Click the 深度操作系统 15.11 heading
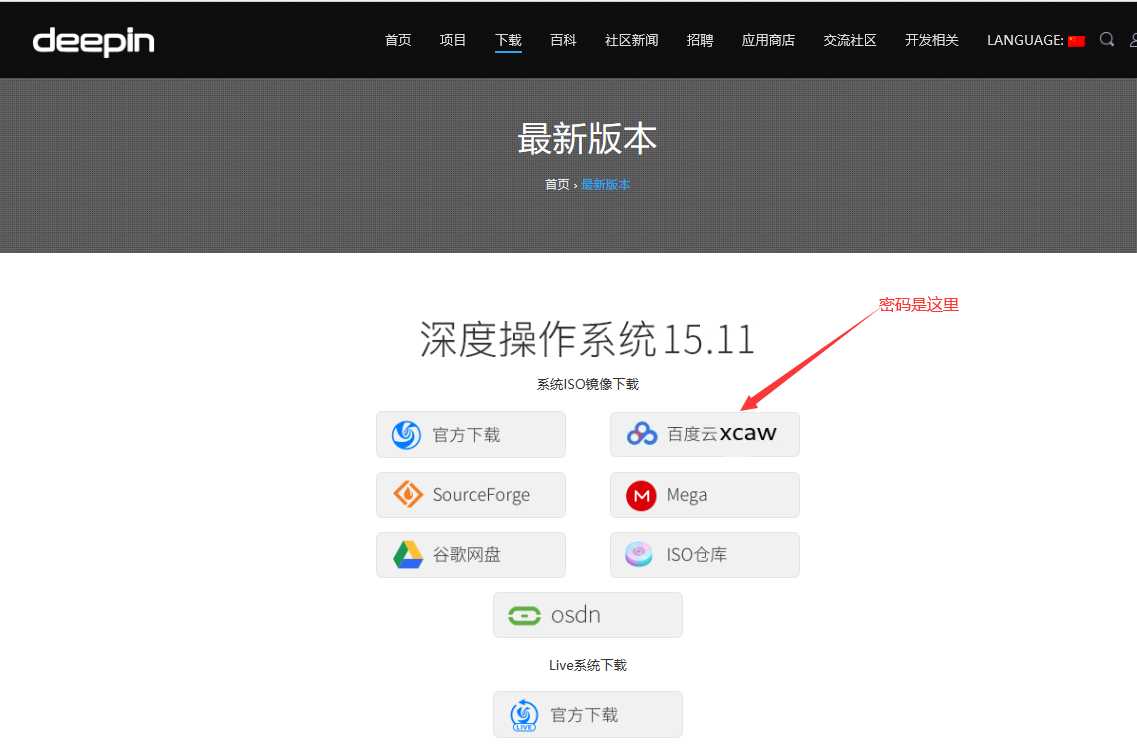 pyautogui.click(x=587, y=339)
